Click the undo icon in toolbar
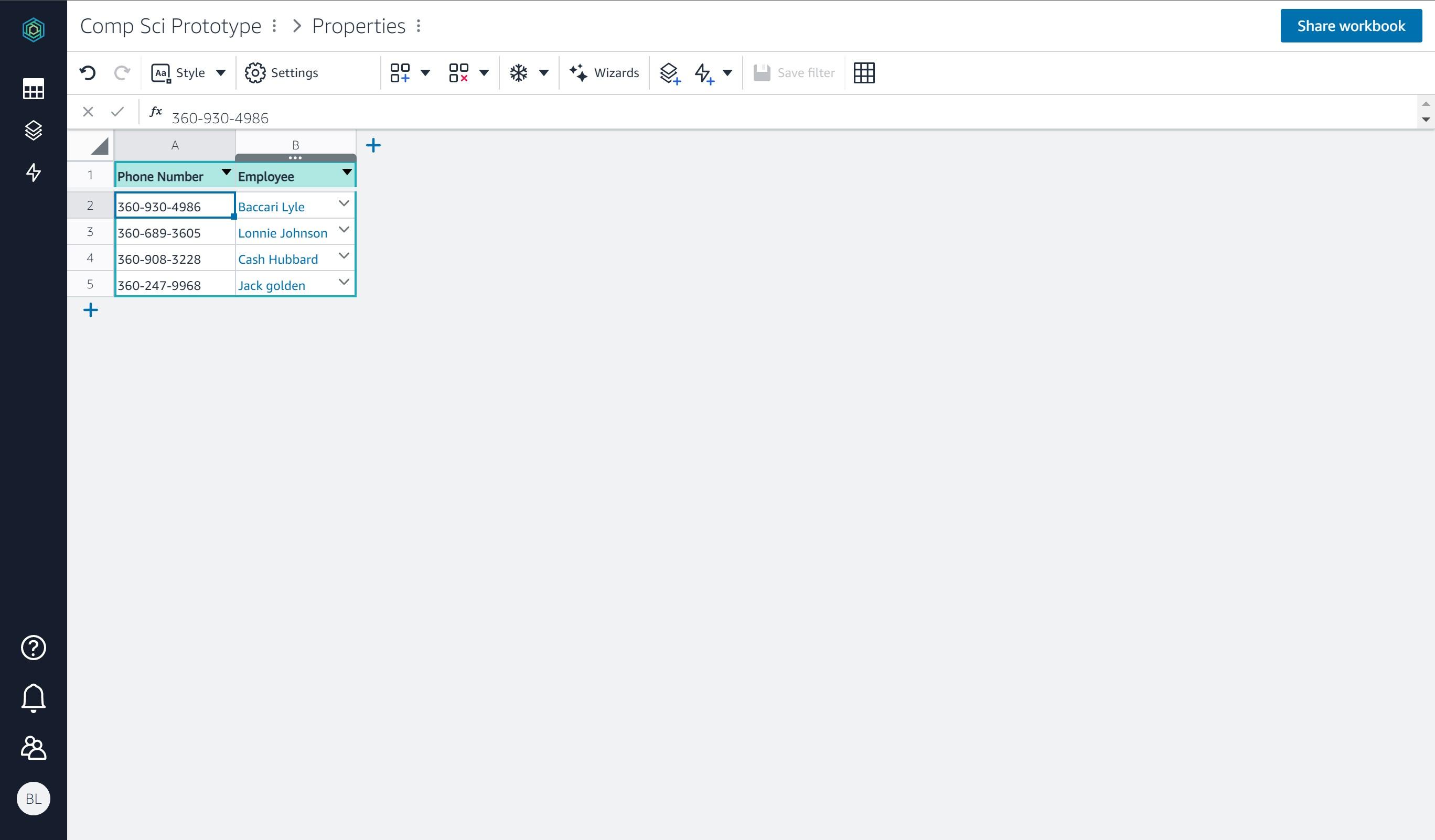The image size is (1435, 840). 88,72
